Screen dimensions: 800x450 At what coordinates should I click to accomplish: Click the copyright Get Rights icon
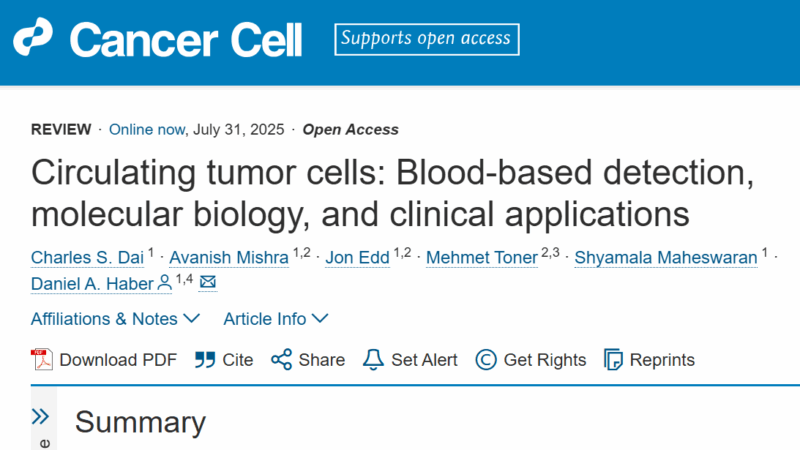(486, 360)
